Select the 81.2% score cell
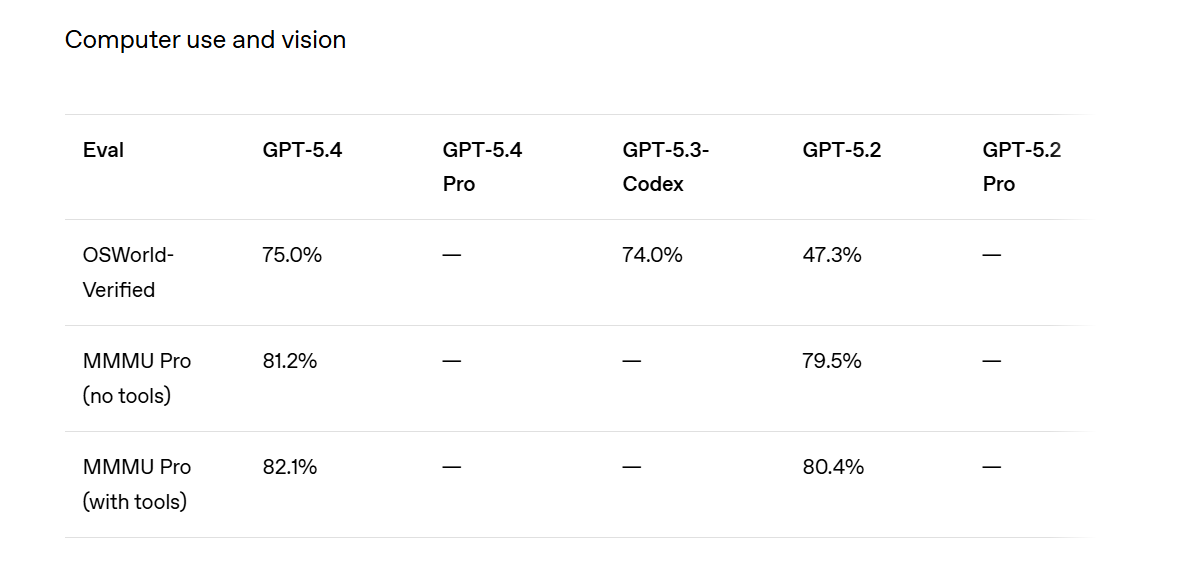 tap(290, 361)
